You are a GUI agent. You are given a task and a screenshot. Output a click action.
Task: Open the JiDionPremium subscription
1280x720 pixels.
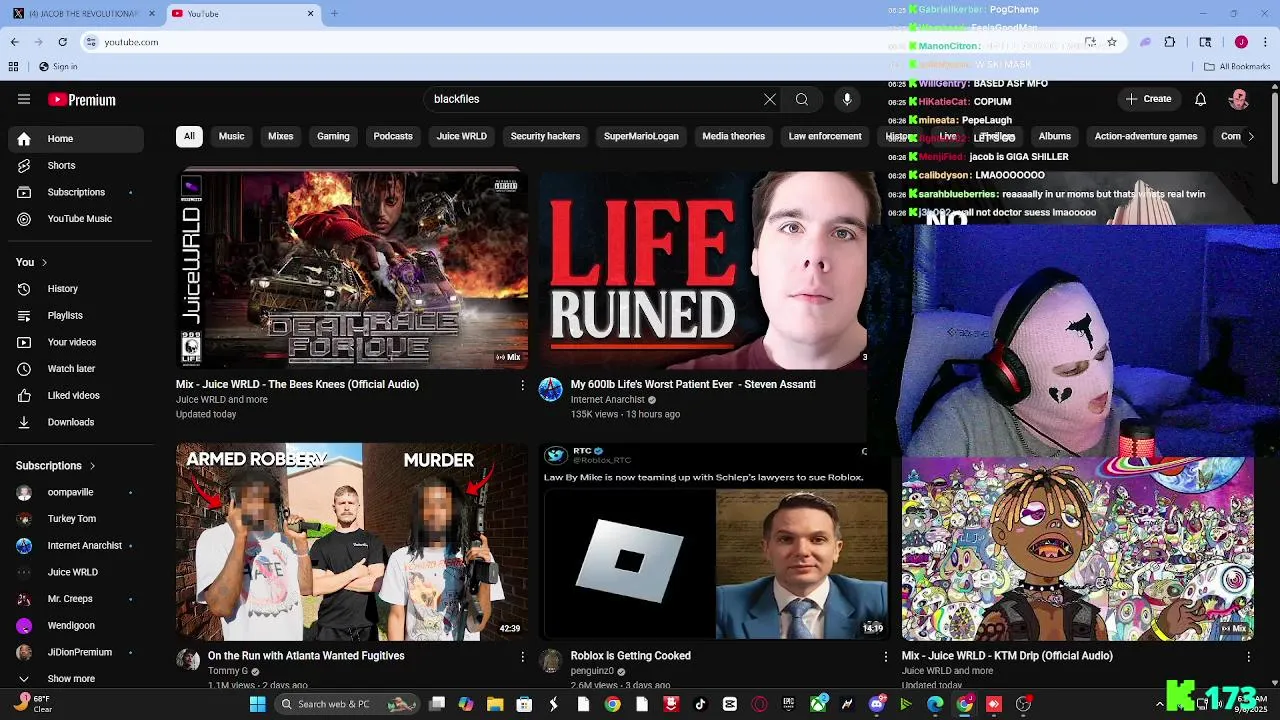76,652
